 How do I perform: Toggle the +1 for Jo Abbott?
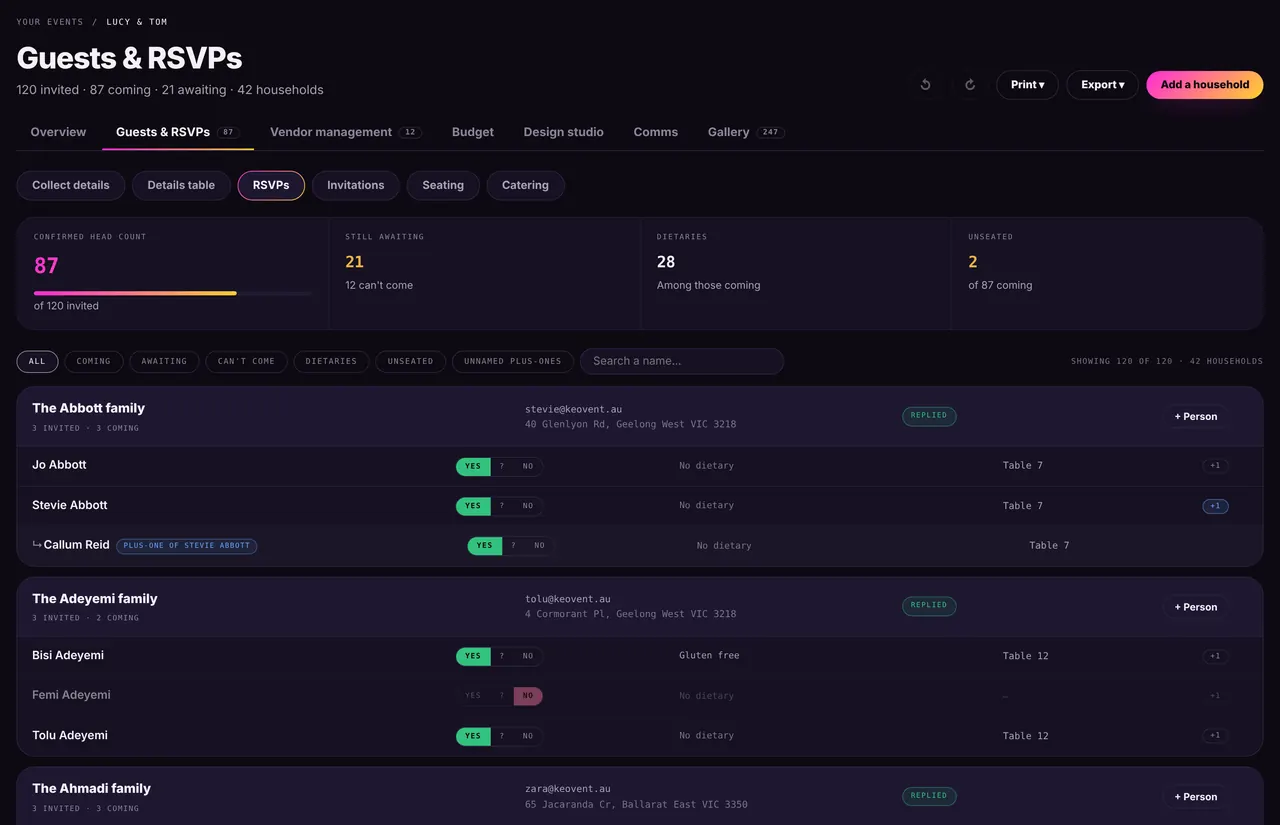[1215, 466]
